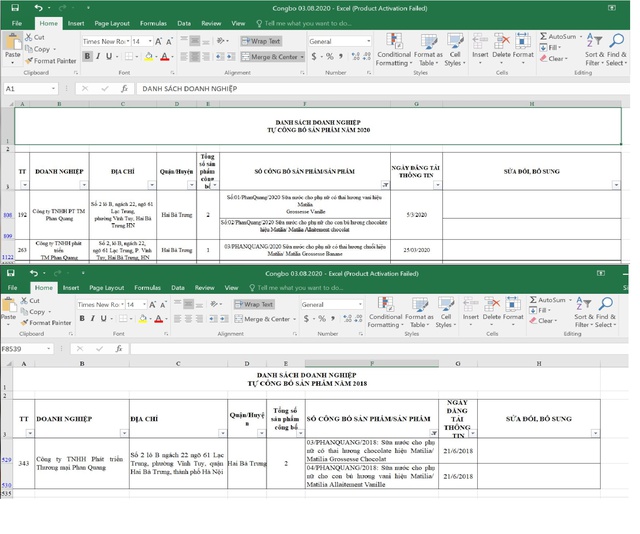Open the Formulas tab in the lower window
Viewport: 640px width, 534px height.
click(146, 287)
